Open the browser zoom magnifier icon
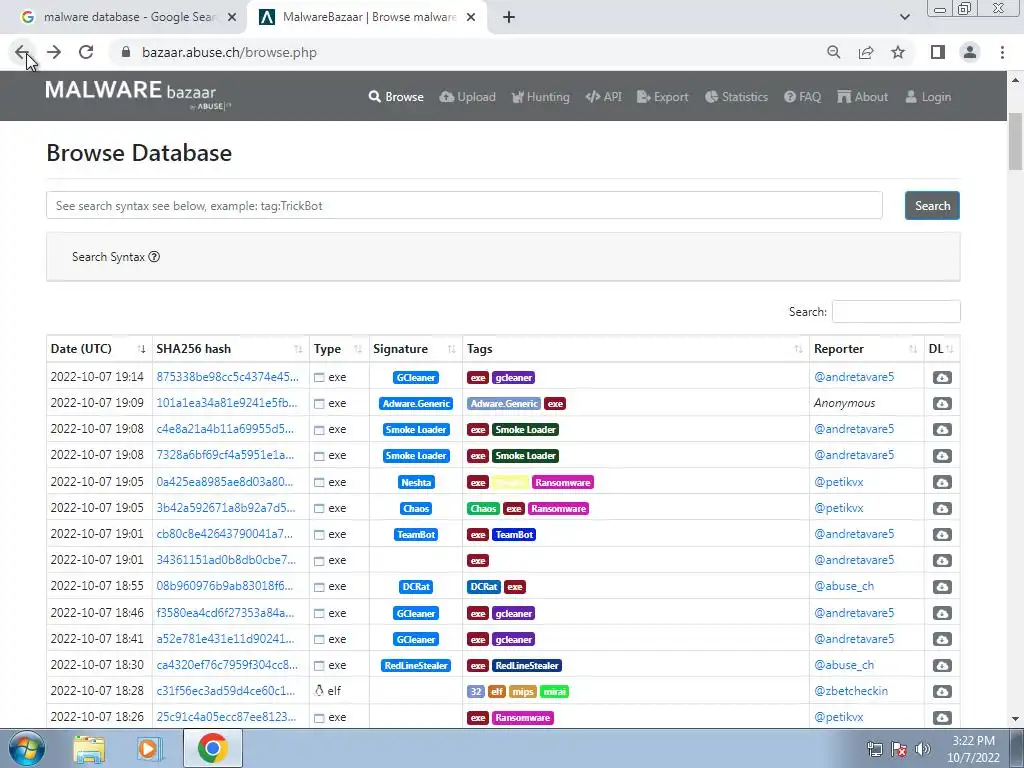This screenshot has height=768, width=1024. pos(833,52)
